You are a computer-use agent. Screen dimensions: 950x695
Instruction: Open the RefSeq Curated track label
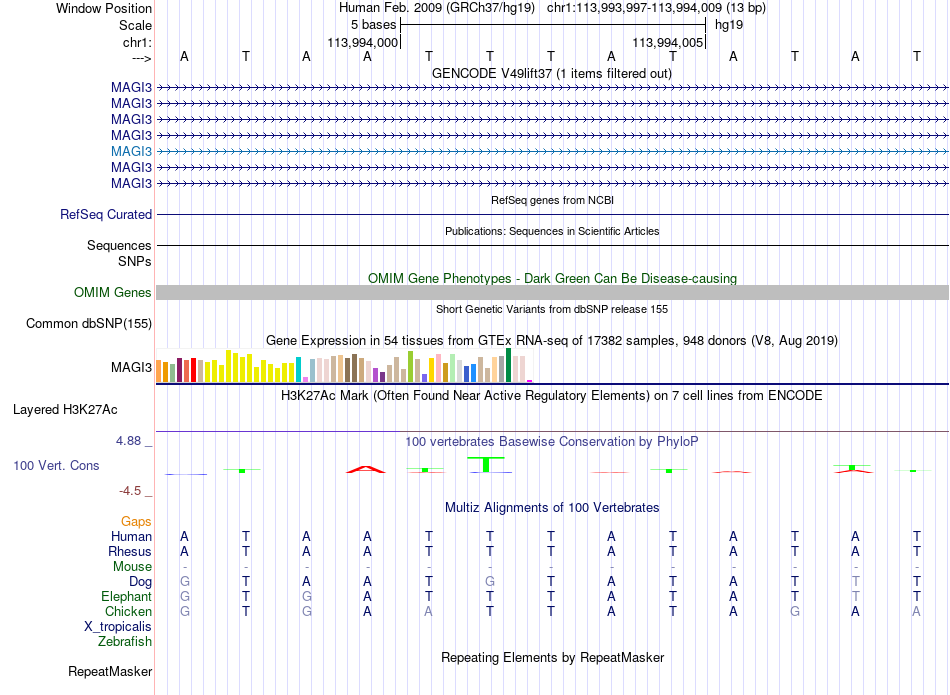(x=106, y=214)
